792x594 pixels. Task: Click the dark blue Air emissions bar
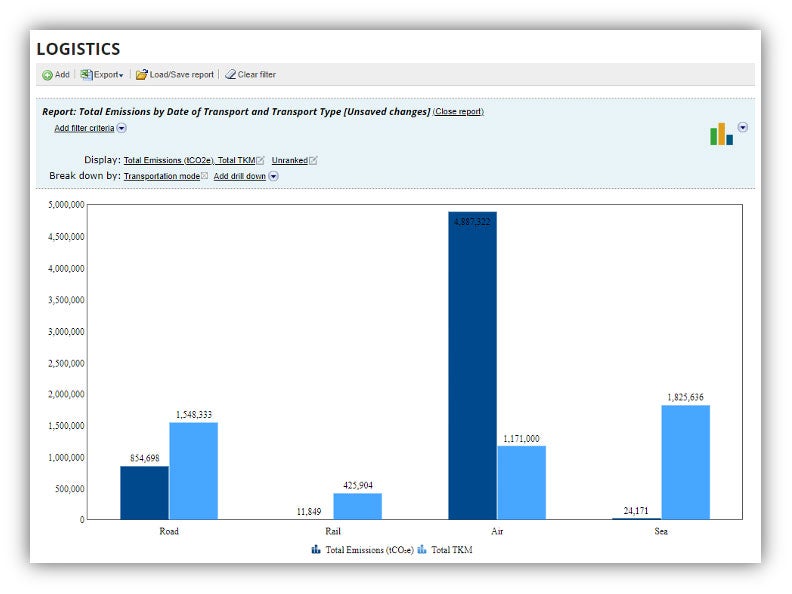(x=472, y=365)
